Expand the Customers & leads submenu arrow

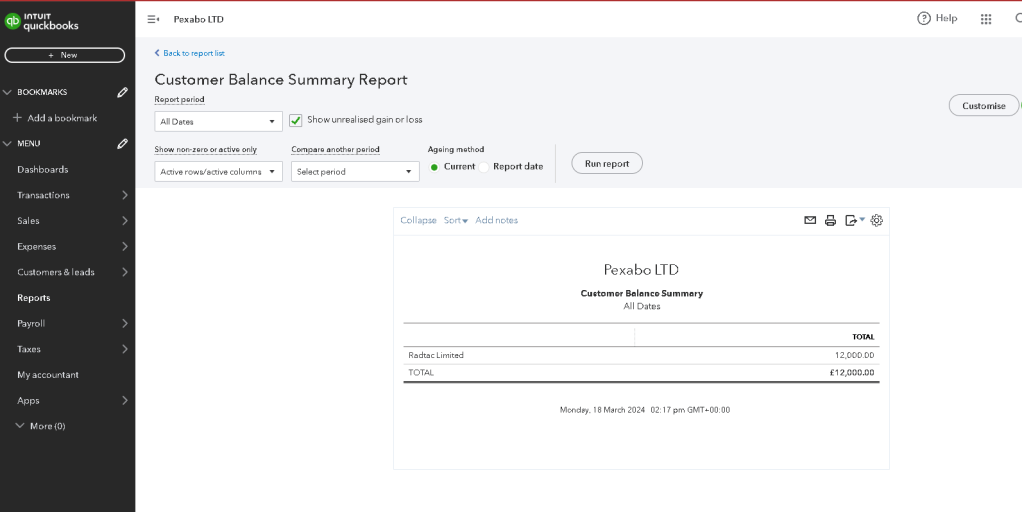click(124, 272)
